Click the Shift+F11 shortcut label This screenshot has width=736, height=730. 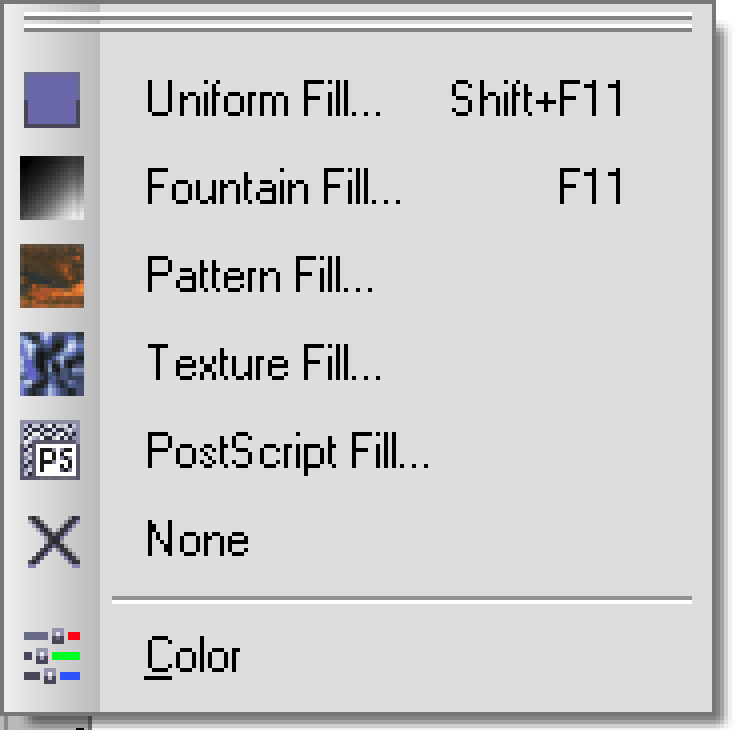coord(537,99)
